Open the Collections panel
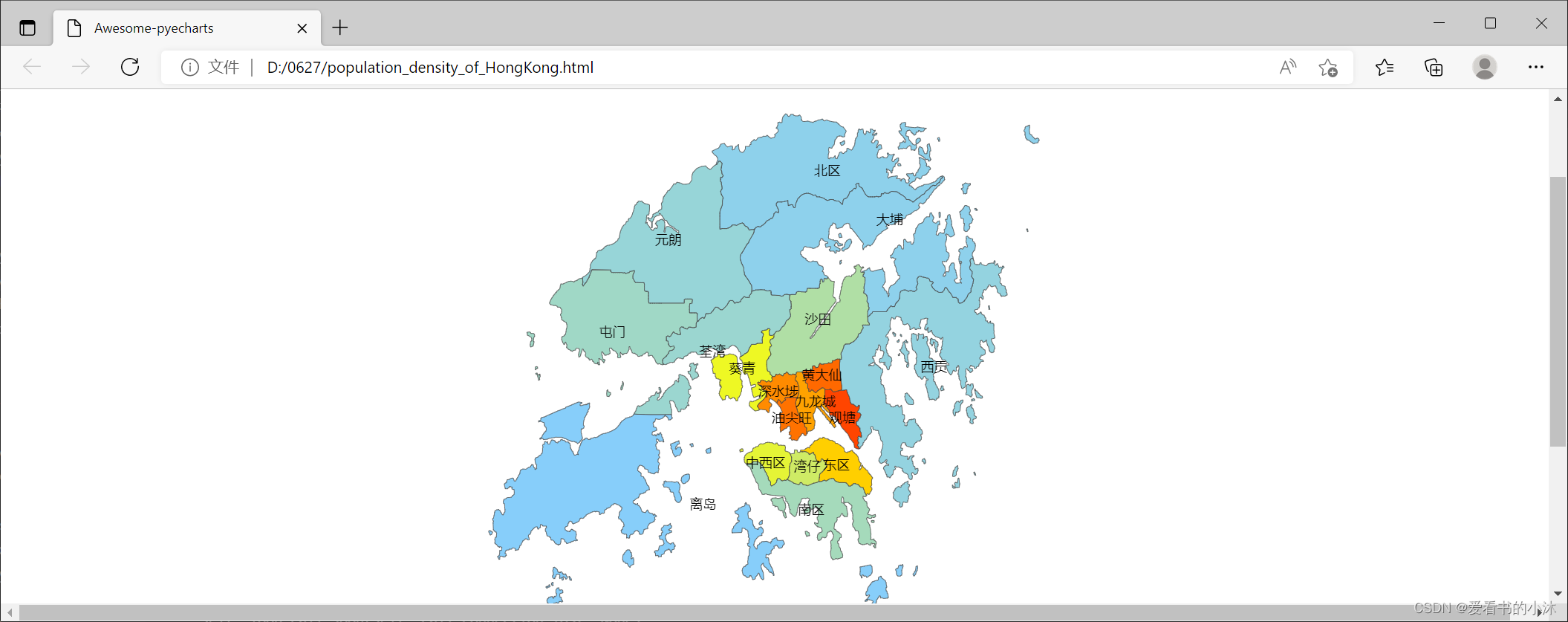The height and width of the screenshot is (622, 1568). (x=1434, y=68)
